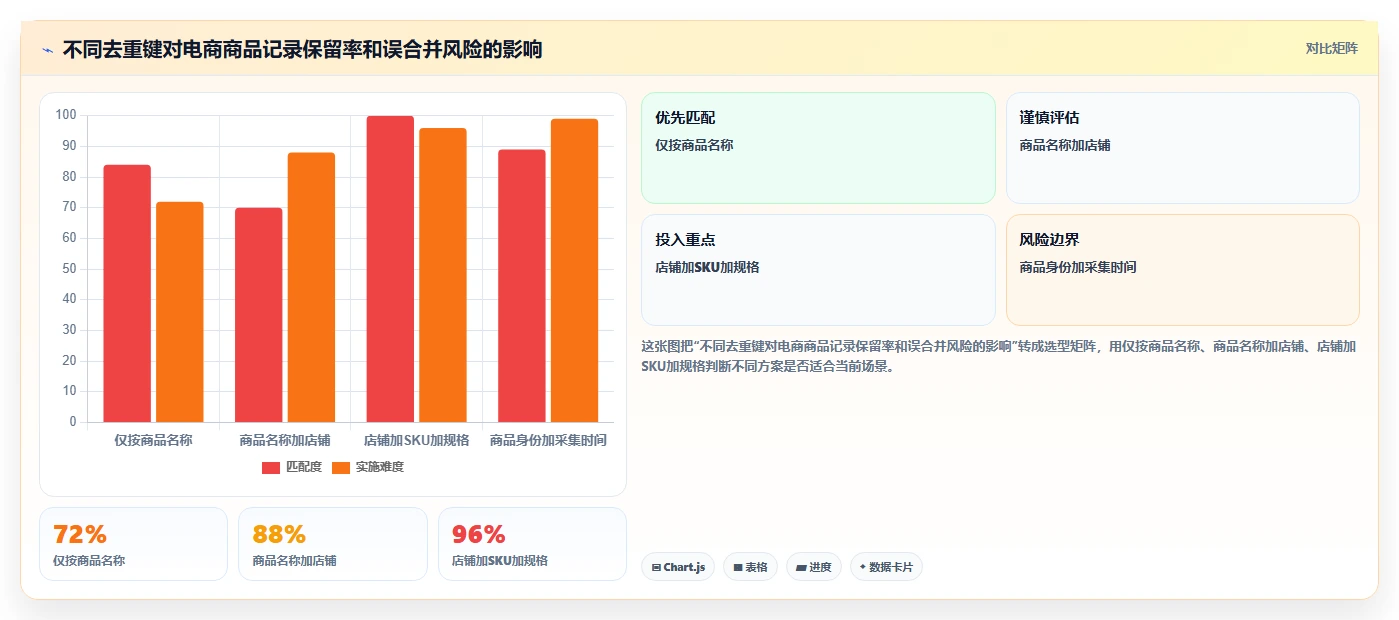
Task: Toggle the 匹配度 legend red swatch
Action: pos(271,467)
